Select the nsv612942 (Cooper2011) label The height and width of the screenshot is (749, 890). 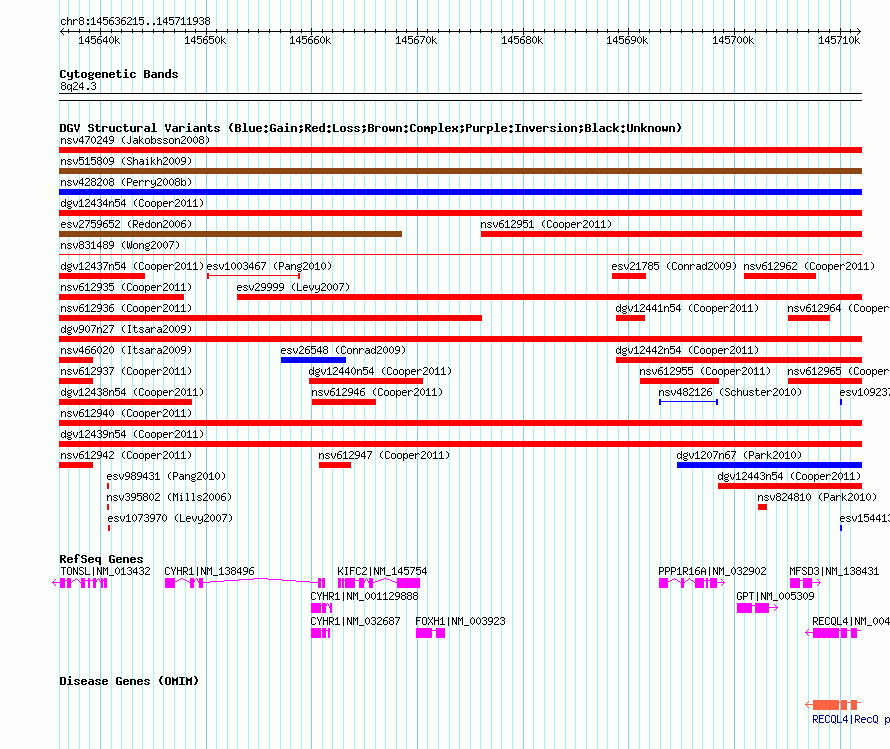pos(126,455)
